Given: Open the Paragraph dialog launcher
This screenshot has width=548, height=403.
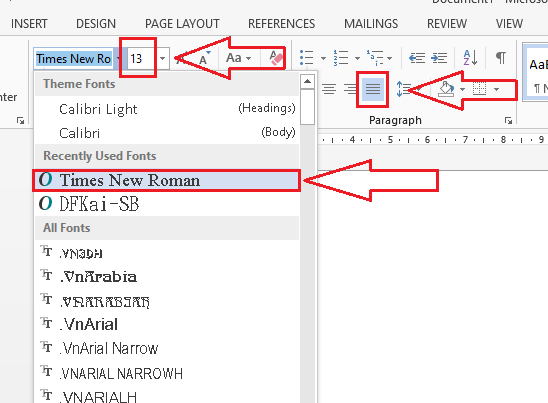Looking at the screenshot, I should point(508,121).
